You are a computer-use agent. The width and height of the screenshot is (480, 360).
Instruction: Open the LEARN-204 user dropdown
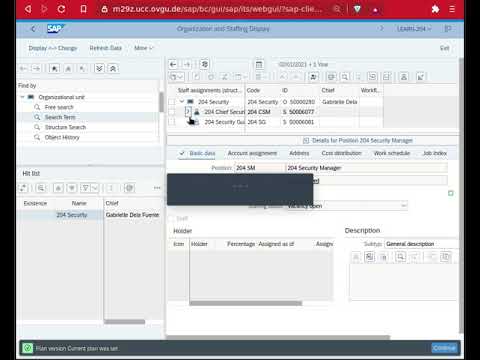coord(414,29)
